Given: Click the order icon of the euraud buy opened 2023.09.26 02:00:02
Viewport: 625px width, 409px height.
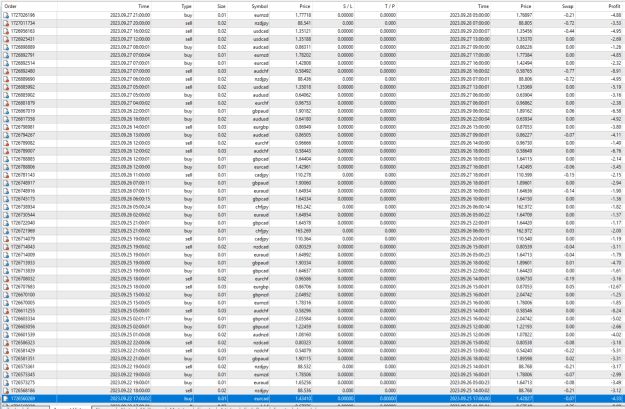Looking at the screenshot, I should (6, 215).
